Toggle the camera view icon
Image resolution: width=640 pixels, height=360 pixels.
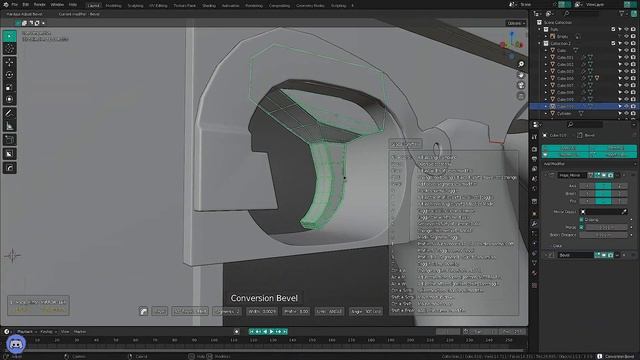point(521,85)
